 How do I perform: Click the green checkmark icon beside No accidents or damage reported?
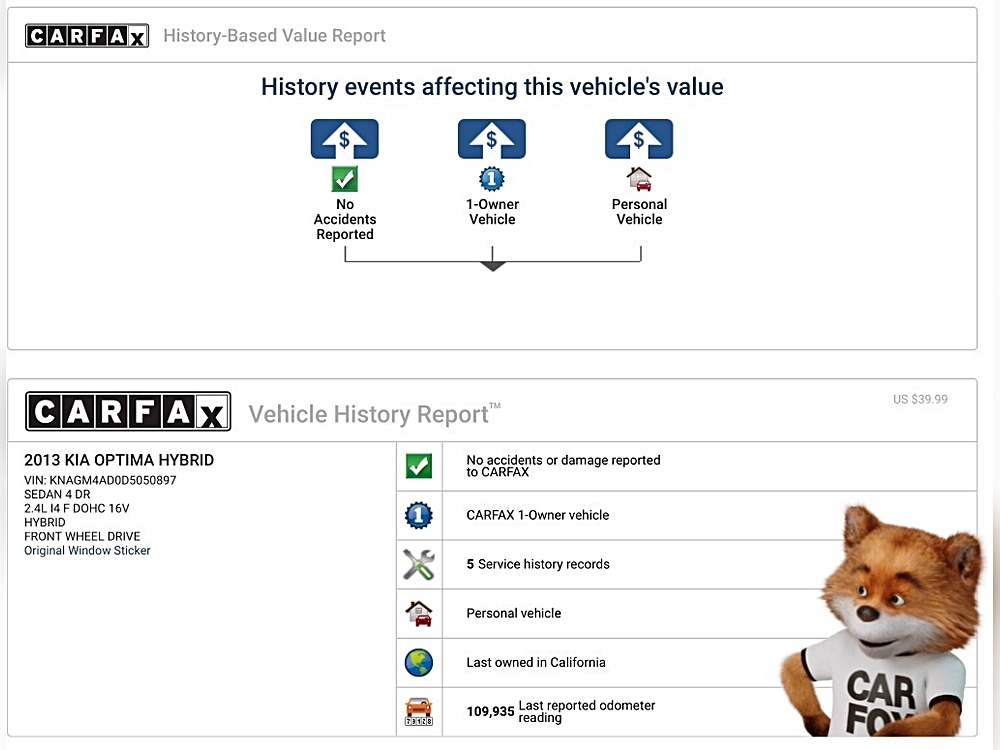[x=418, y=466]
